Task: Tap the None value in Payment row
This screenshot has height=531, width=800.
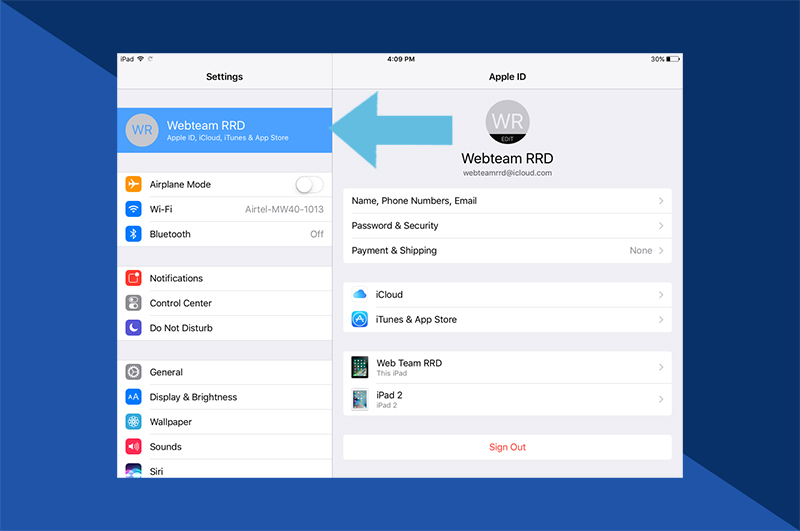Action: [641, 250]
